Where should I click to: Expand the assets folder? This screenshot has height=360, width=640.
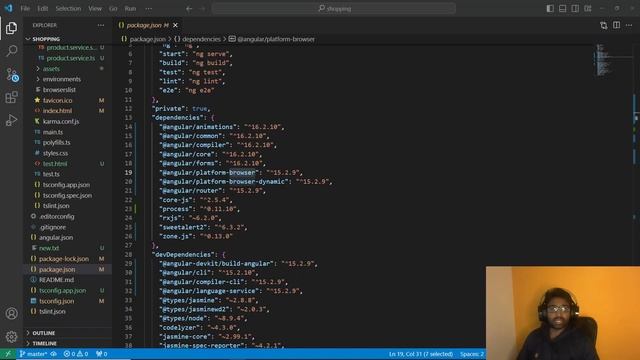click(67, 69)
